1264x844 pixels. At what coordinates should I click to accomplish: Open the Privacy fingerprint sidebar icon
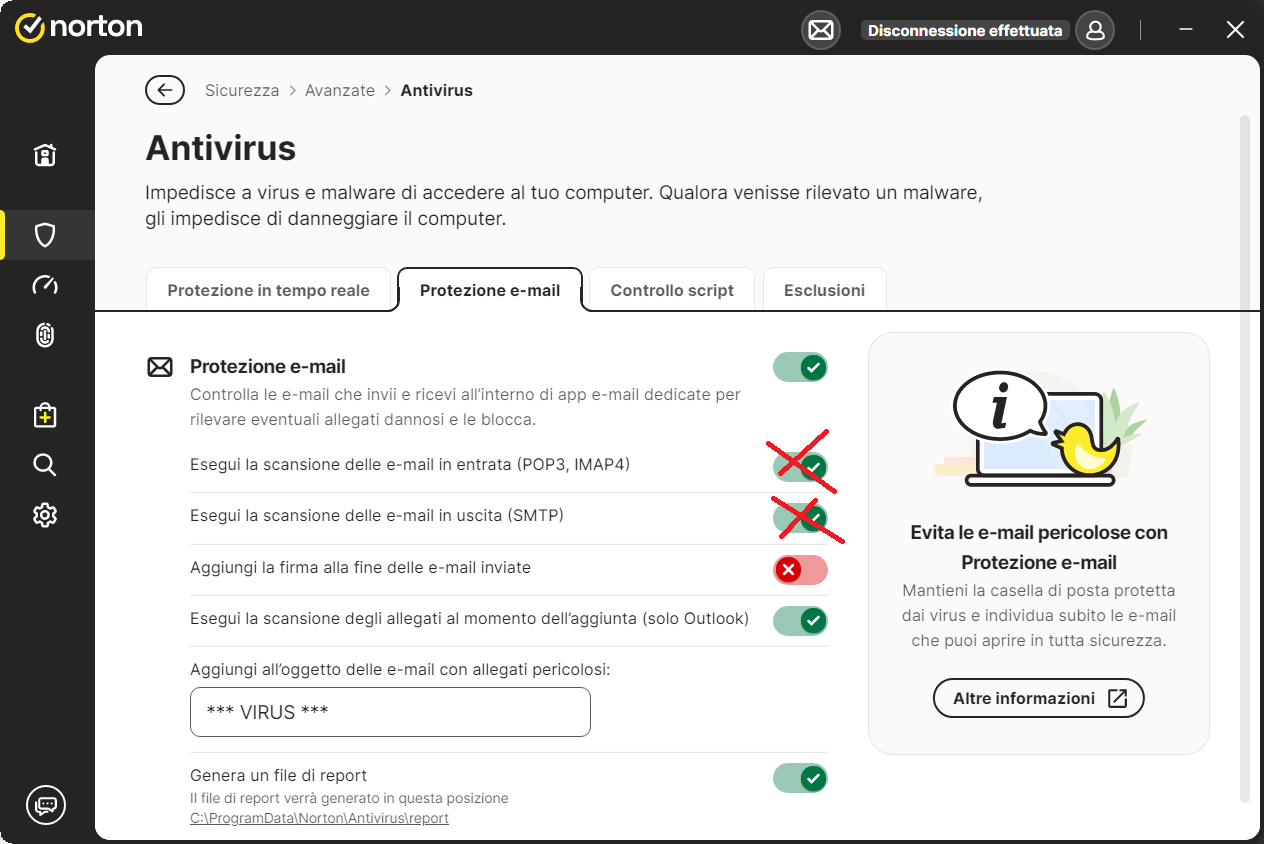45,336
